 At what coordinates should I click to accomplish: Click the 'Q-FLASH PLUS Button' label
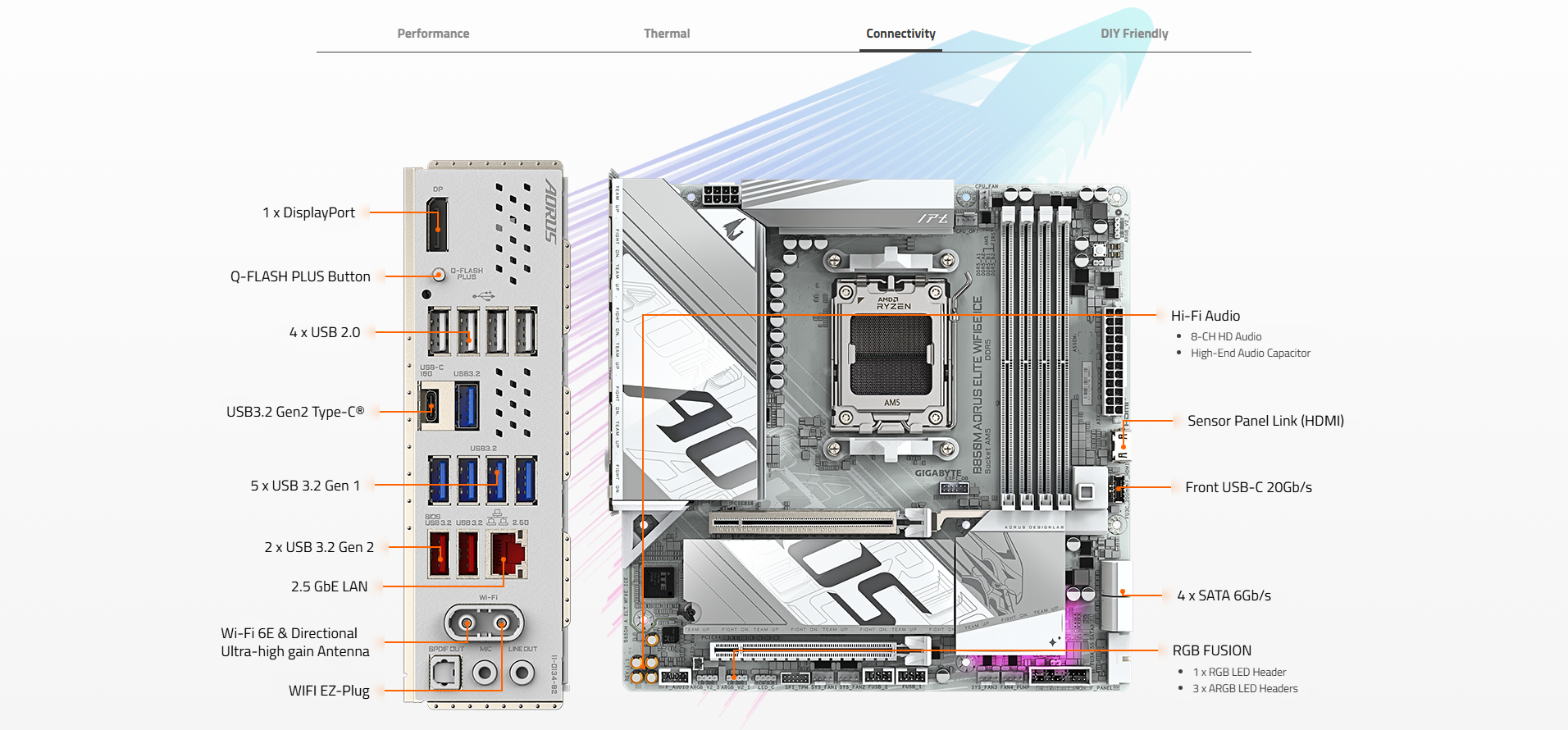pyautogui.click(x=300, y=276)
